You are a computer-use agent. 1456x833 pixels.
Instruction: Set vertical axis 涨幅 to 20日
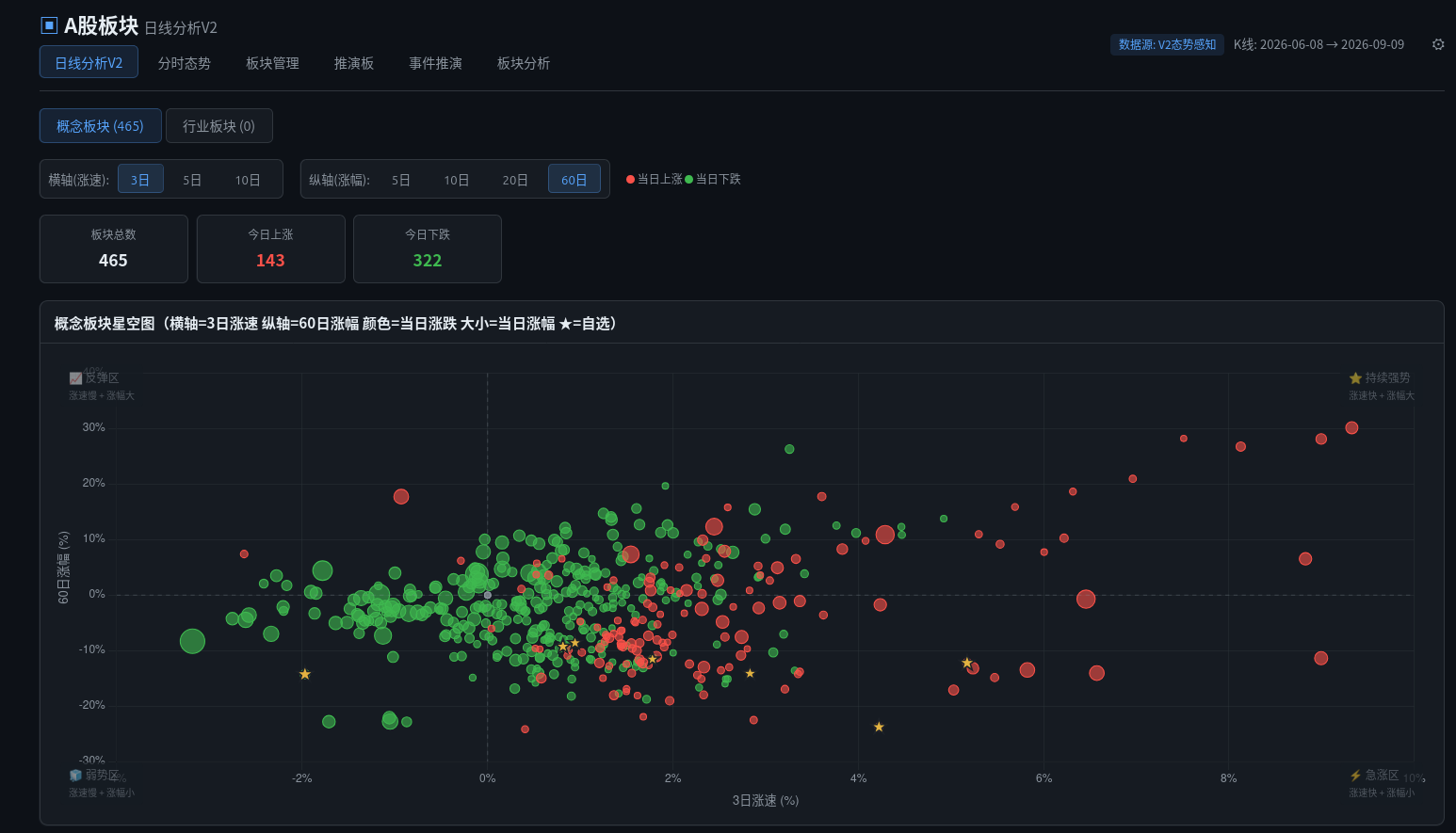click(515, 179)
